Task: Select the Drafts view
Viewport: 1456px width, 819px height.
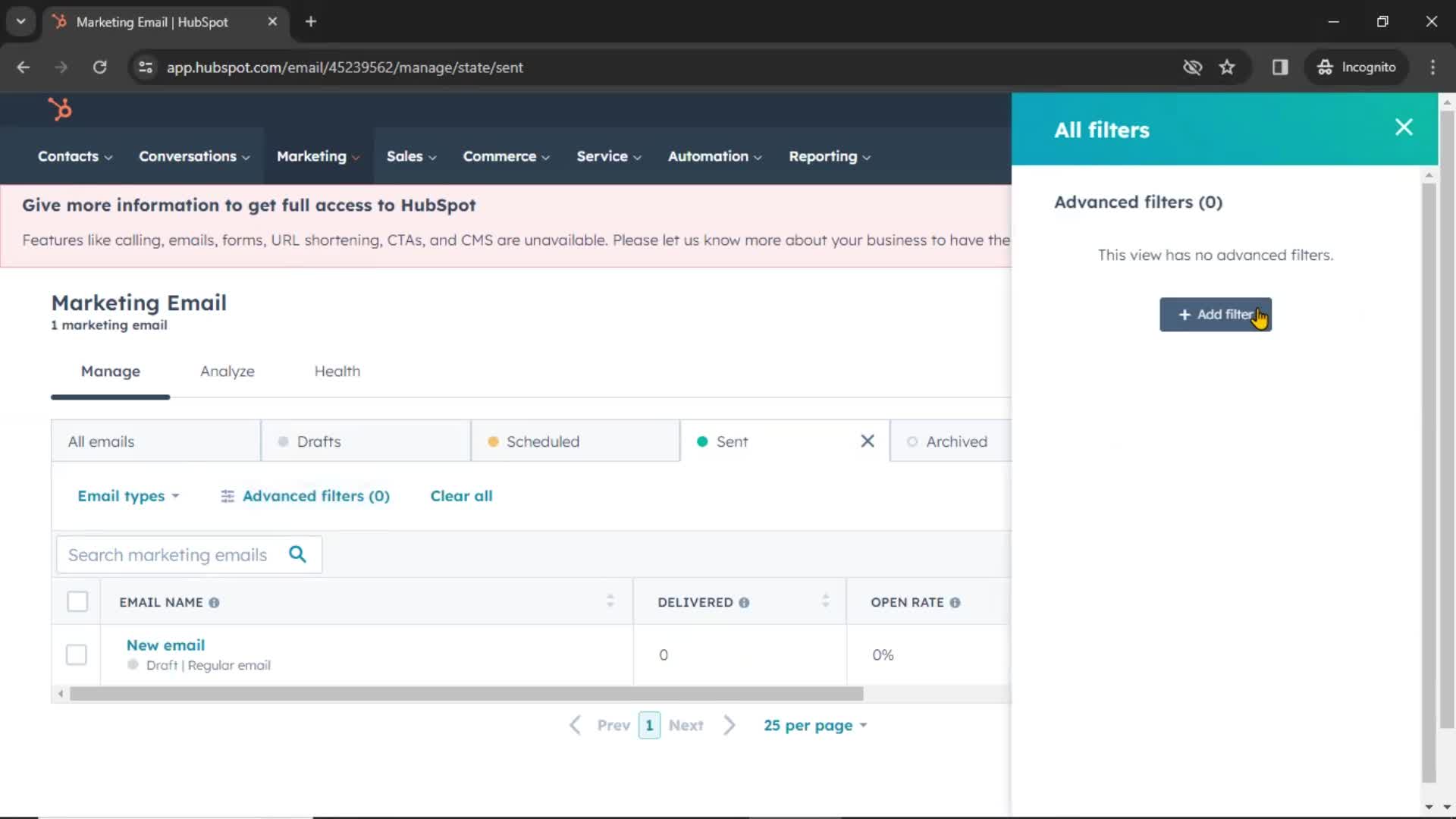Action: pos(366,441)
